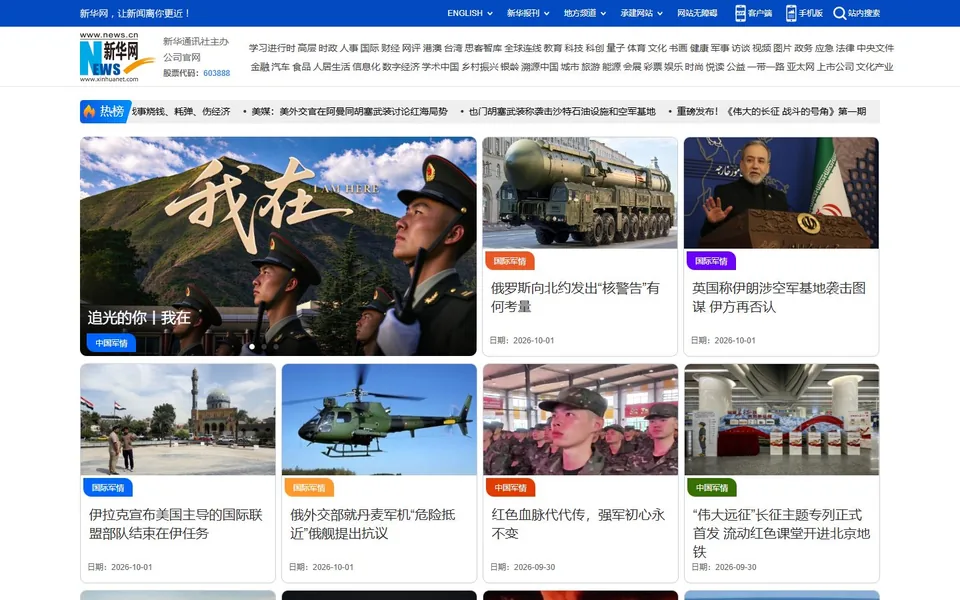Select the 全球连线 navigation link
This screenshot has height=600, width=960.
pos(523,48)
